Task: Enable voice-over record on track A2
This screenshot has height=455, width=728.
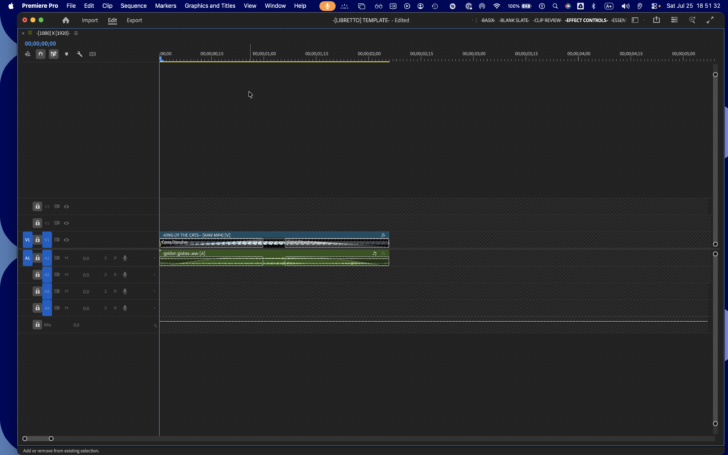Action: coord(124,275)
